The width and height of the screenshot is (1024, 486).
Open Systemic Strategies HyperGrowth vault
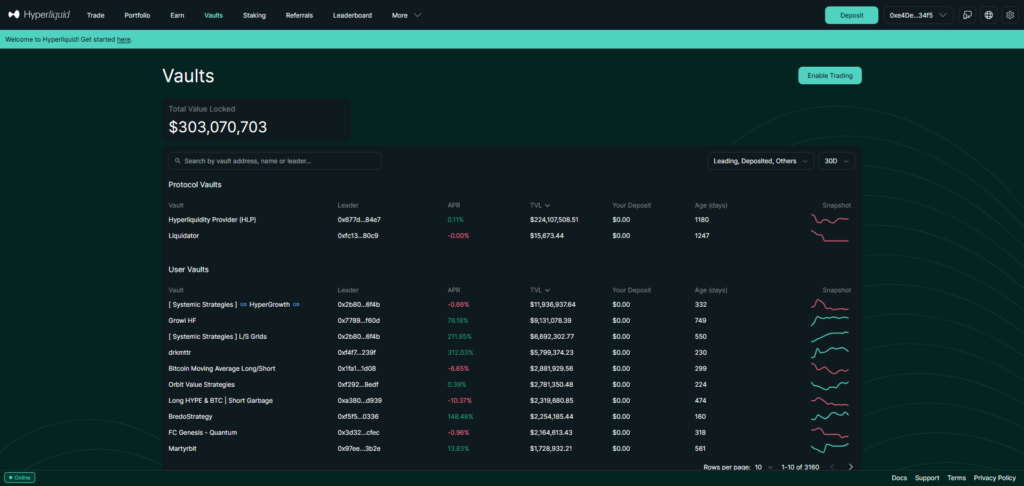234,304
